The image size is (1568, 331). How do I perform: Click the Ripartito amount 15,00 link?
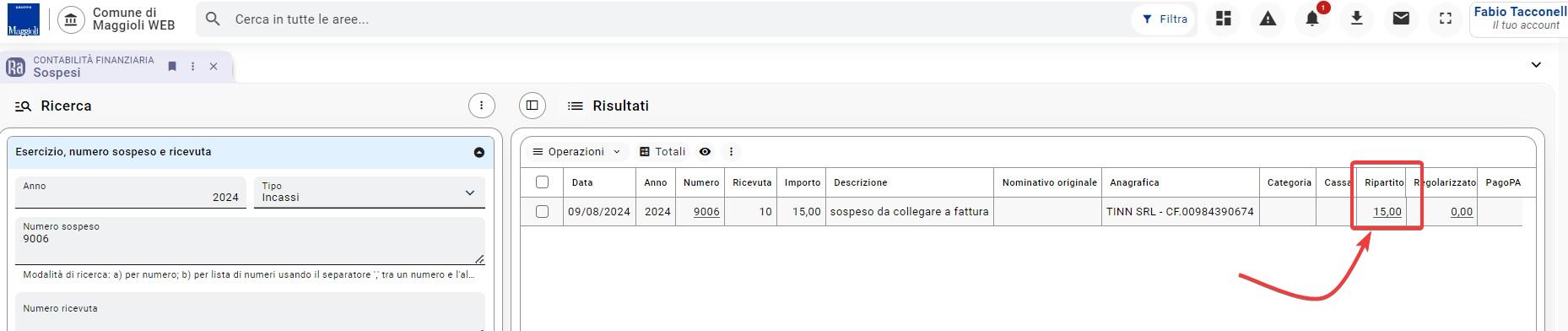tap(1387, 212)
